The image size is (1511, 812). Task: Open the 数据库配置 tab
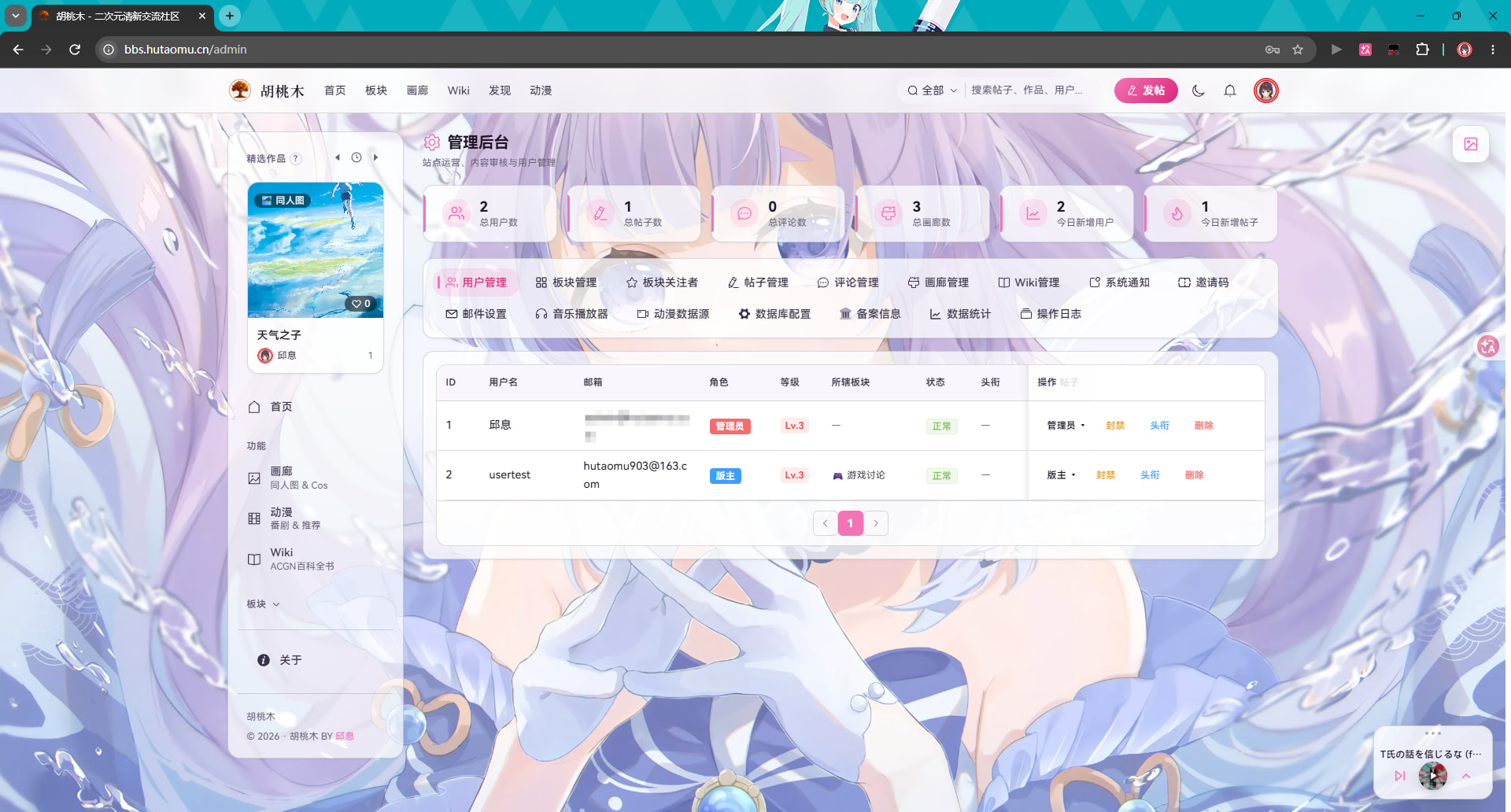tap(774, 314)
